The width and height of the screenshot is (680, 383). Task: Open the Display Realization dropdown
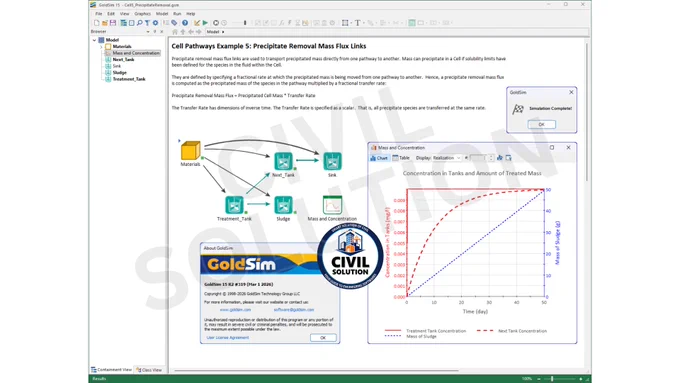447,158
